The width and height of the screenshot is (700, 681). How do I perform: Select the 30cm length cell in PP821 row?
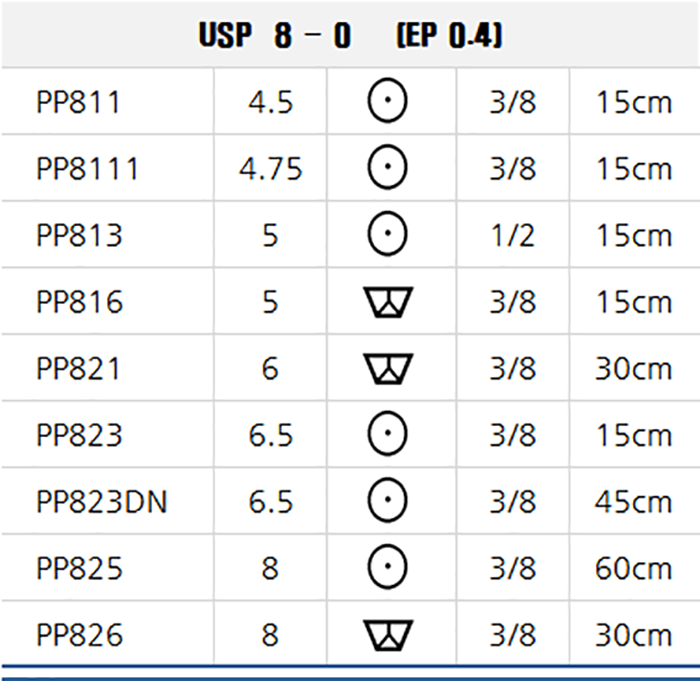[633, 369]
